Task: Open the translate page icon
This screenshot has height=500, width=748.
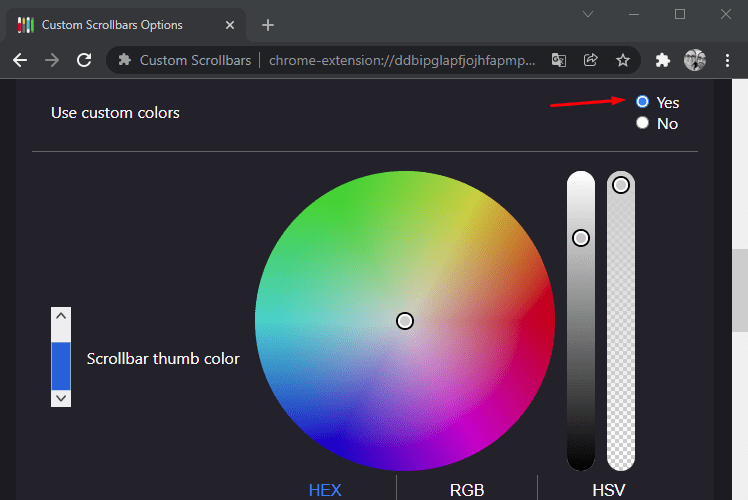Action: click(x=559, y=60)
